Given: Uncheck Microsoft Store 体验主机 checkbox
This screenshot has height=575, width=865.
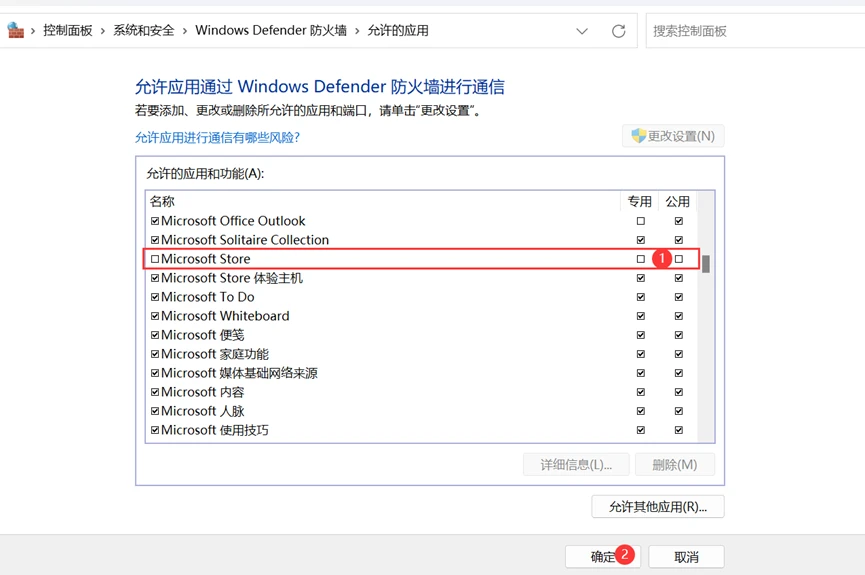Looking at the screenshot, I should (x=155, y=278).
